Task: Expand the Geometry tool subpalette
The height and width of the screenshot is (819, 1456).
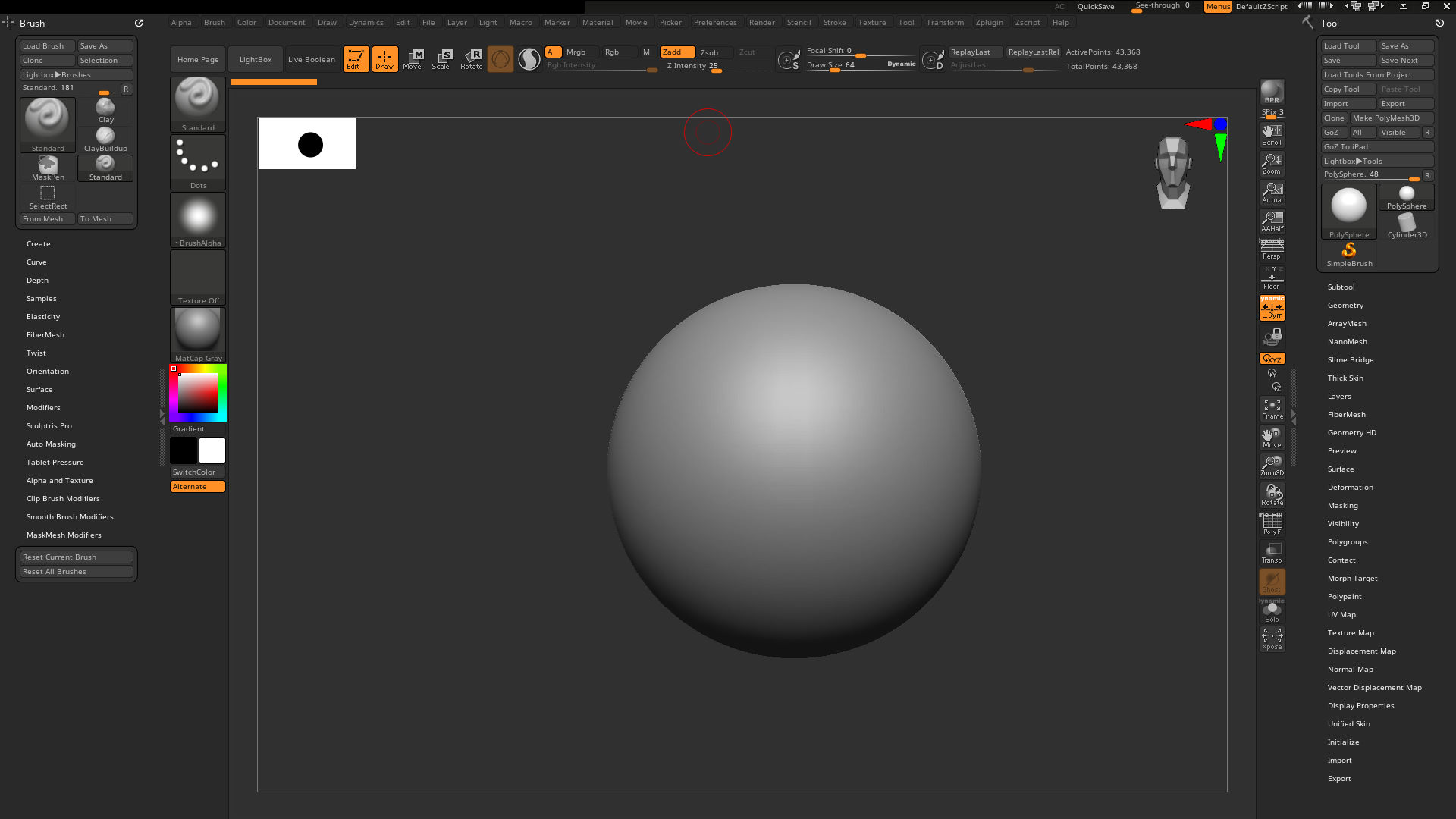Action: click(x=1345, y=306)
